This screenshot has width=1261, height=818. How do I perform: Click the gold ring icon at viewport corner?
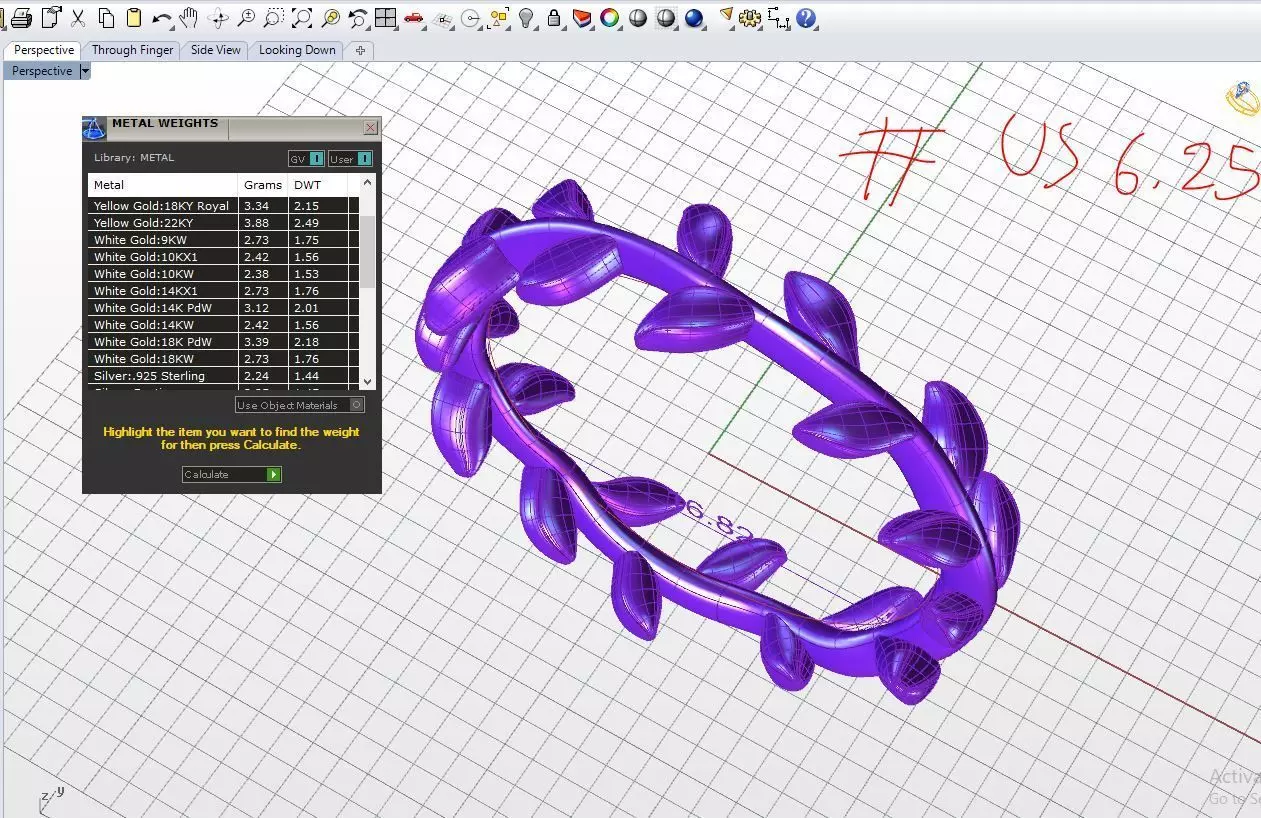click(1243, 98)
